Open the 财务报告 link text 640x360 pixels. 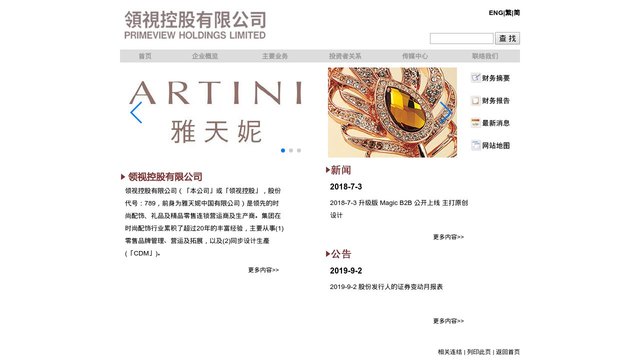496,100
